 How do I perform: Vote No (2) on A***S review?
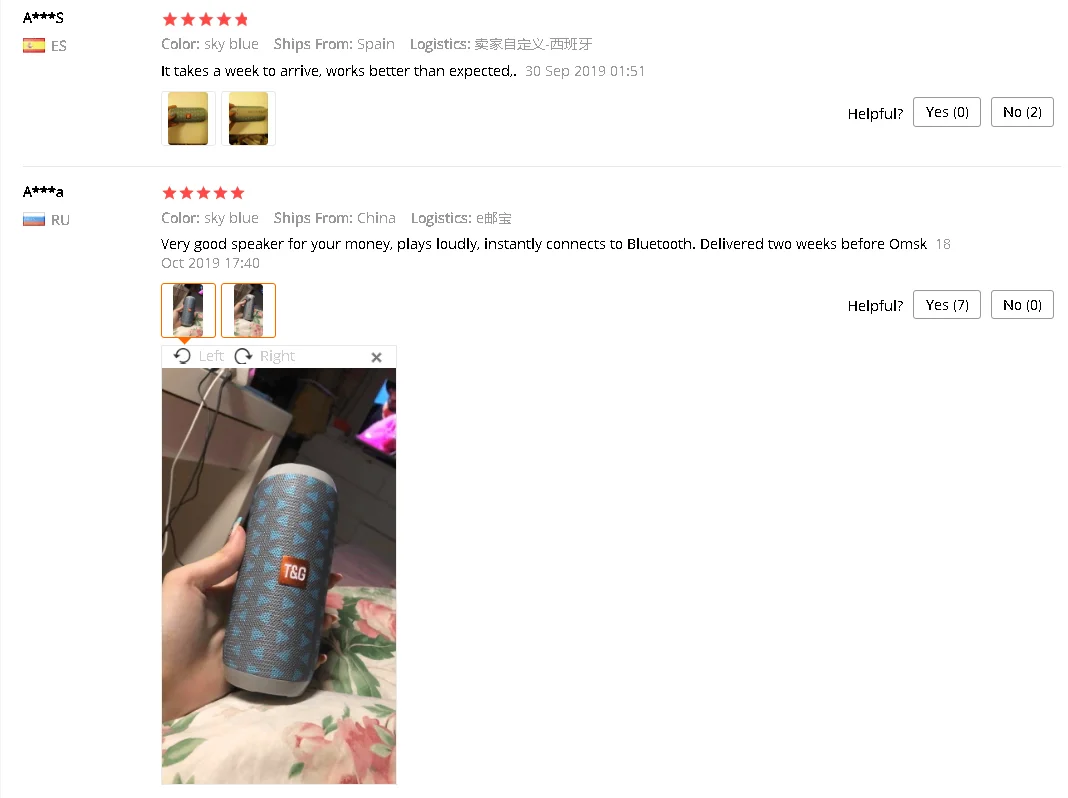pyautogui.click(x=1022, y=112)
